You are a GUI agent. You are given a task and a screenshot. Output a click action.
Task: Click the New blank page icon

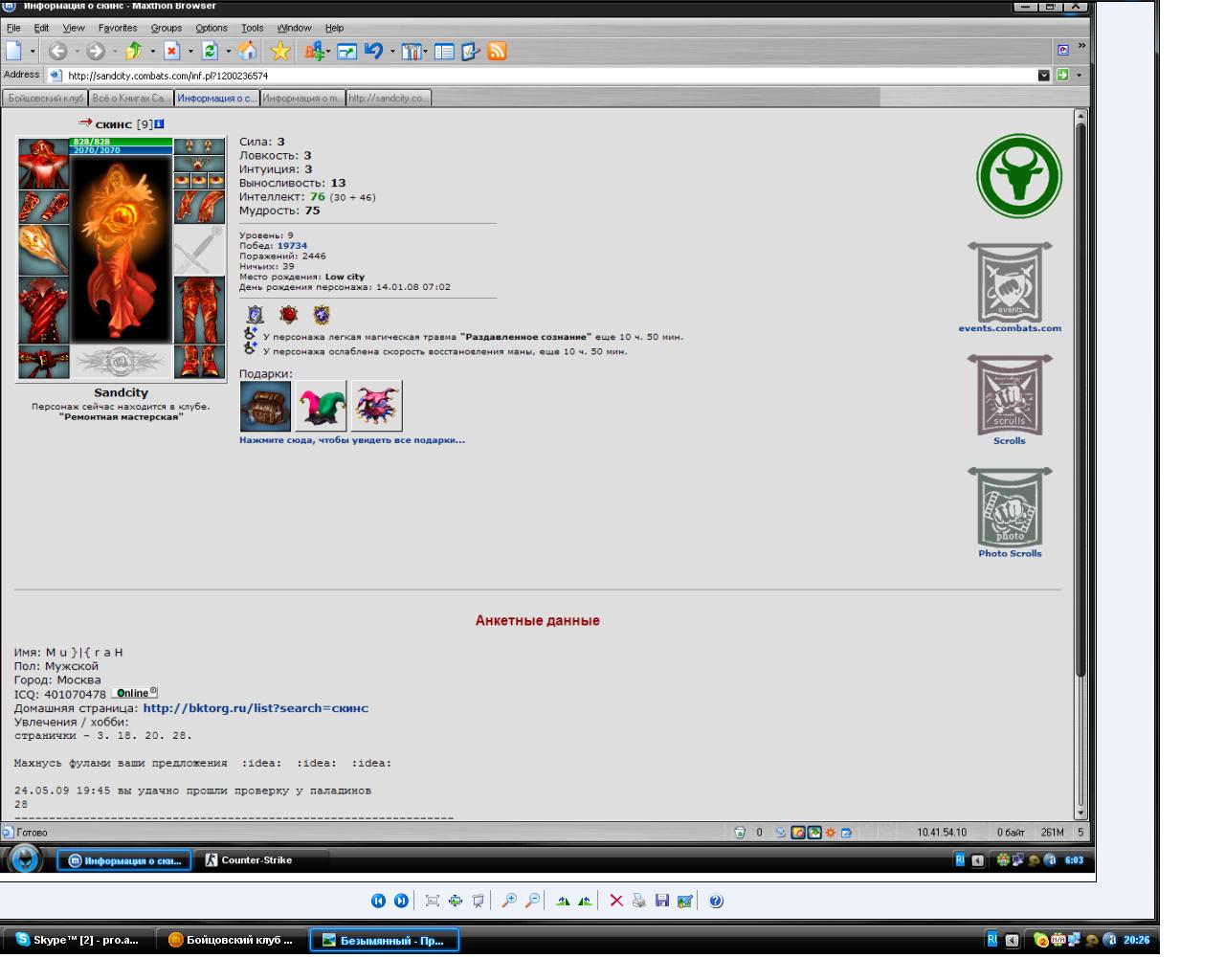click(13, 51)
